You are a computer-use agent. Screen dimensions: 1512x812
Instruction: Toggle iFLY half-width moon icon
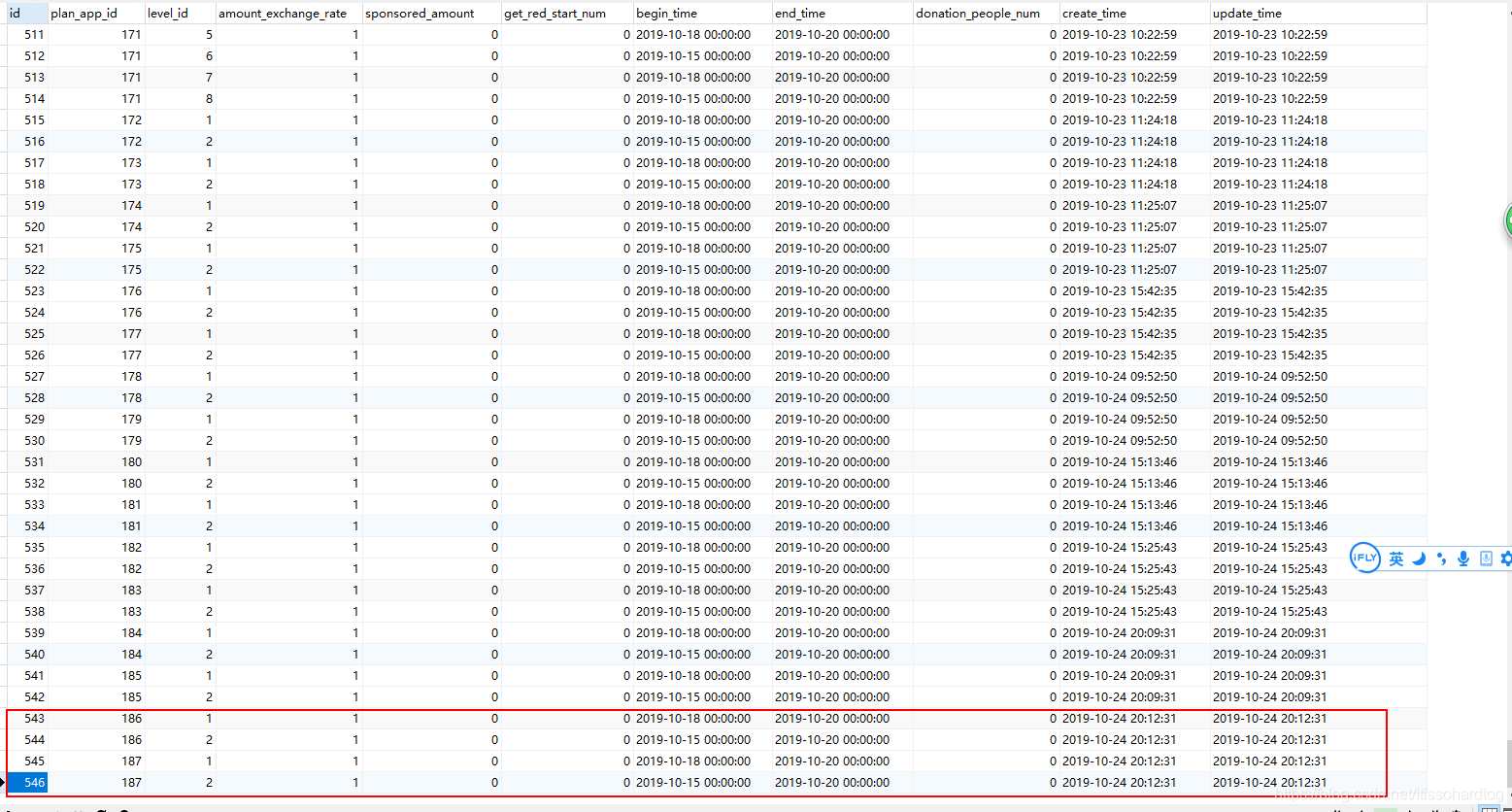coord(1419,558)
